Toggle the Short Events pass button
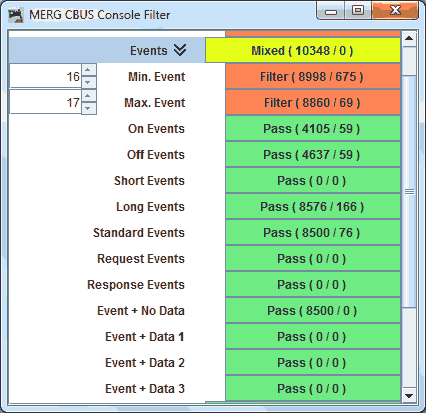Viewport: 426px width, 413px height. tap(313, 181)
